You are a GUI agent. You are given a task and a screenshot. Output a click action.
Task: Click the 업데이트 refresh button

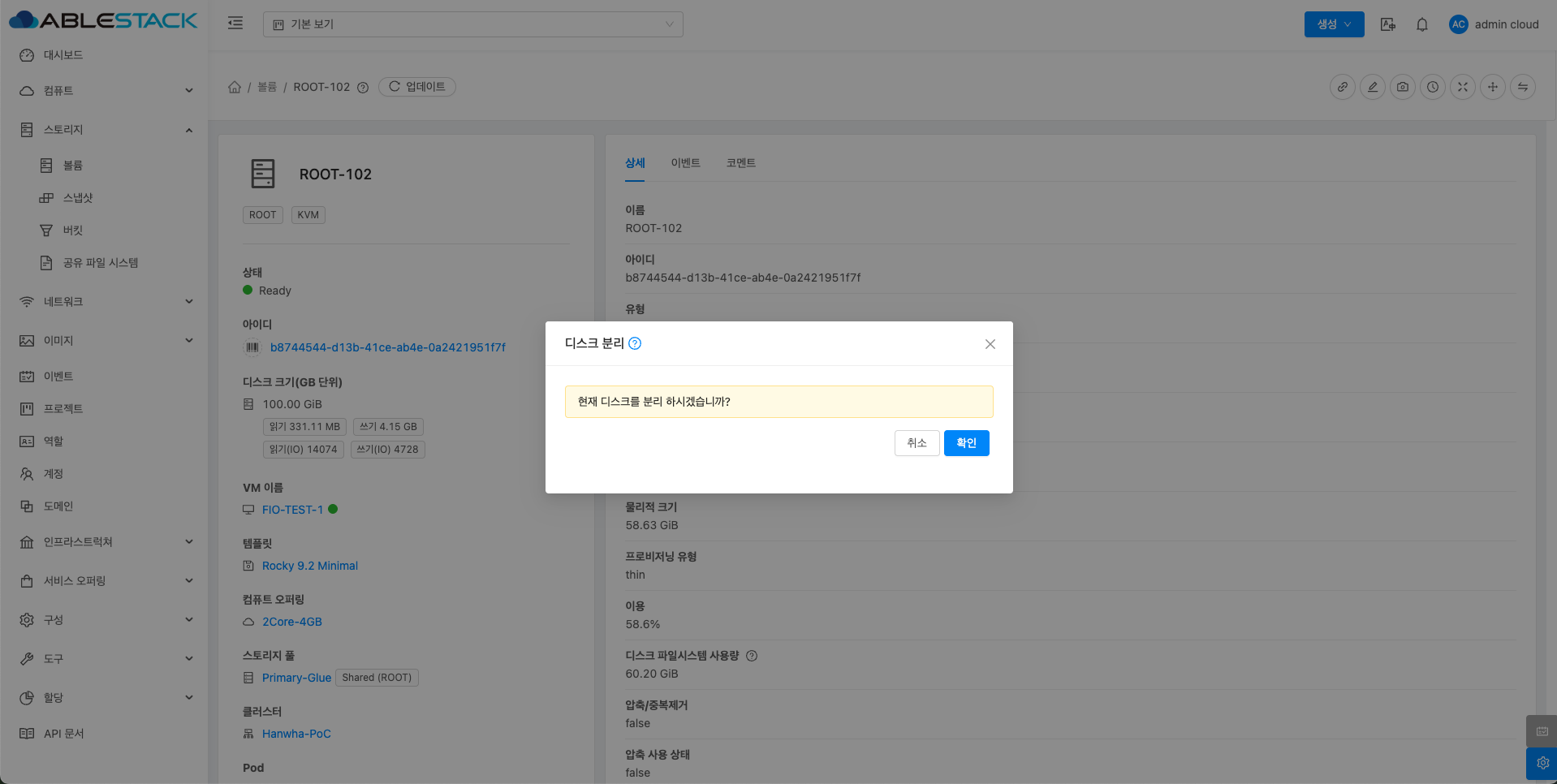tap(417, 87)
